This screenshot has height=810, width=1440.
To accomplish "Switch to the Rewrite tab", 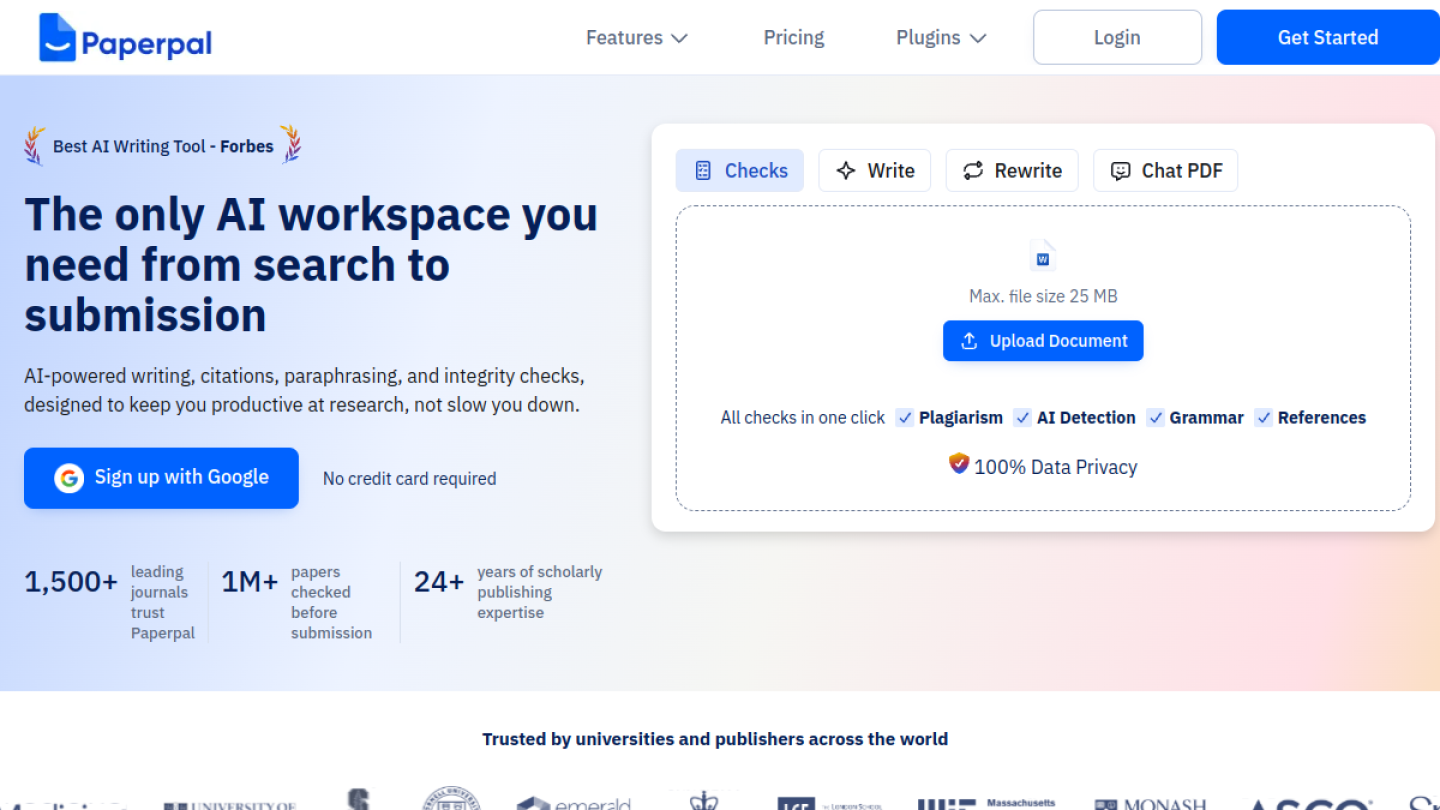I will 1012,171.
